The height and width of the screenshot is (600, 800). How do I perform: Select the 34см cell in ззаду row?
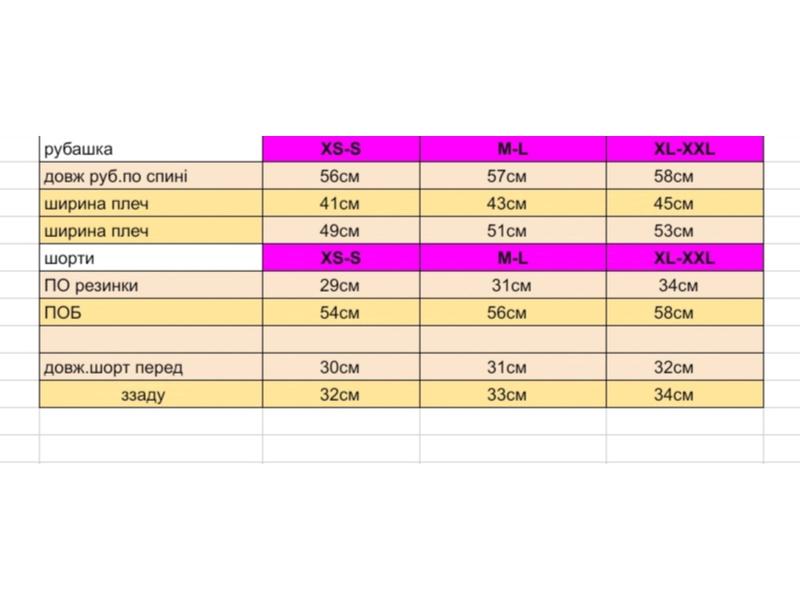[685, 394]
